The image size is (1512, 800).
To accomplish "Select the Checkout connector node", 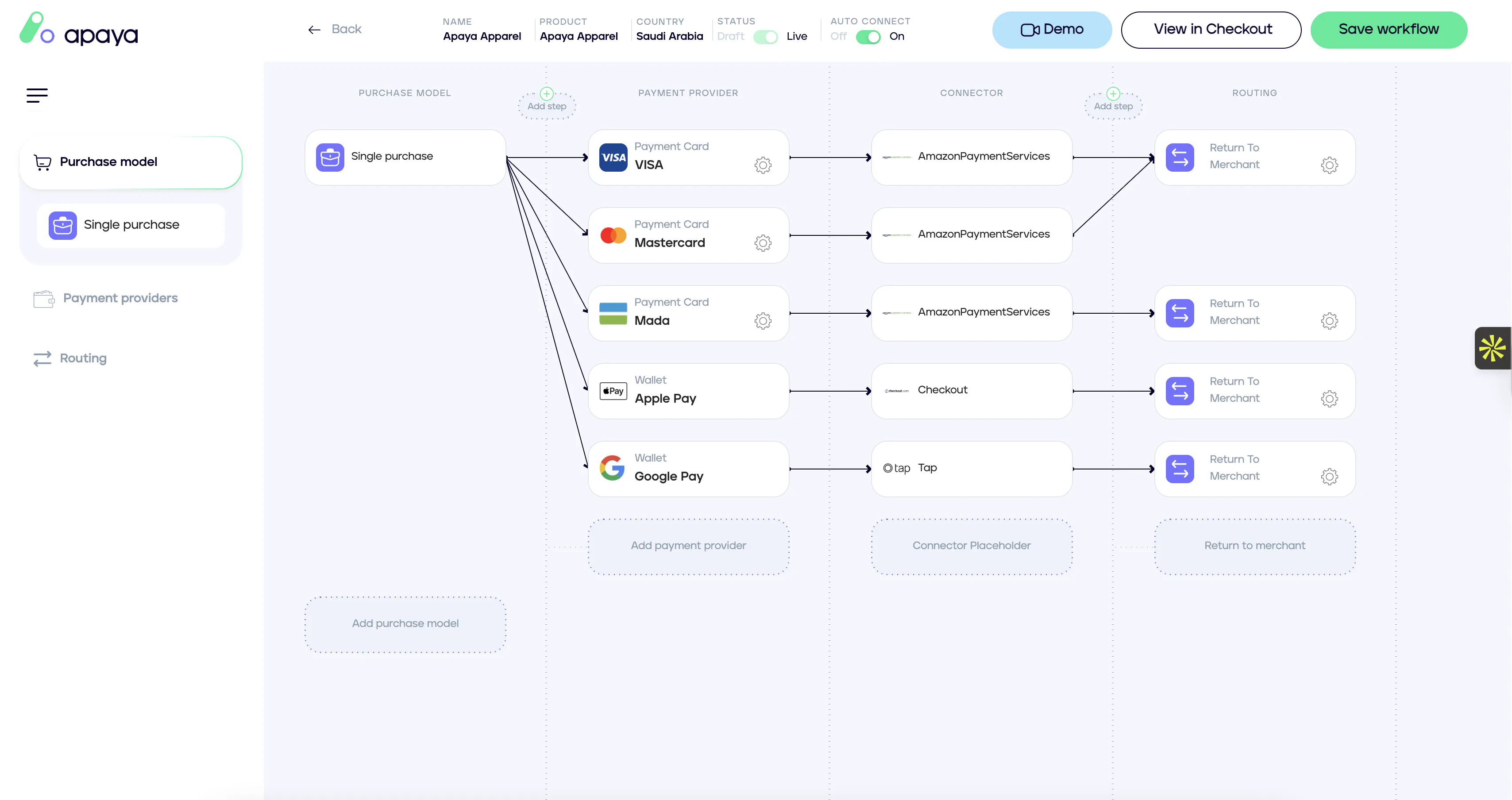I will pyautogui.click(x=972, y=391).
